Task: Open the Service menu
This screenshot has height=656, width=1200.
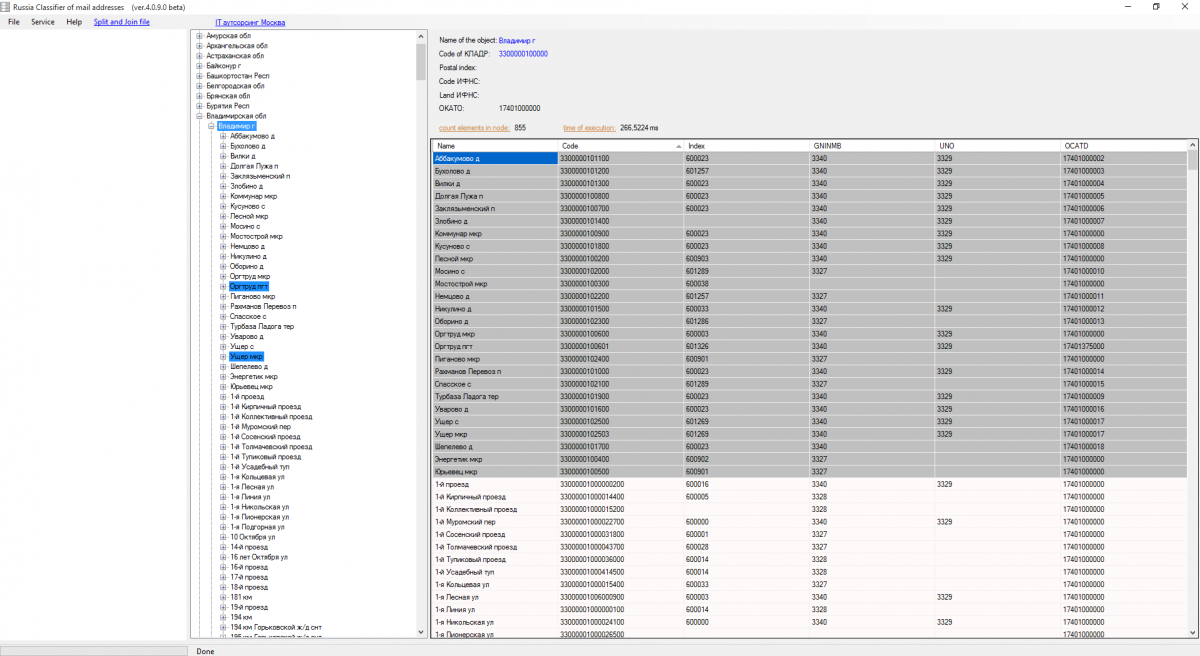Action: (43, 21)
